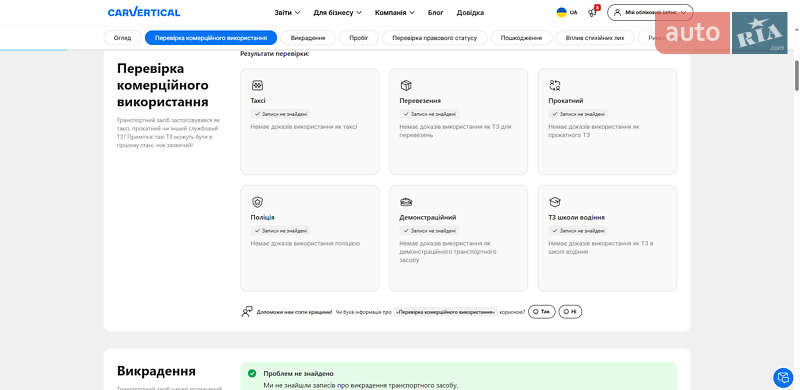Open Мій обліковий запис account dropdown

[x=650, y=12]
